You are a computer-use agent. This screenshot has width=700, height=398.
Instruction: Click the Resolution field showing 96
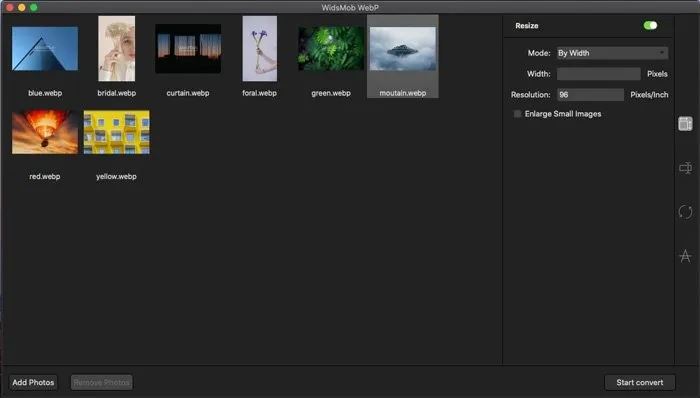590,95
